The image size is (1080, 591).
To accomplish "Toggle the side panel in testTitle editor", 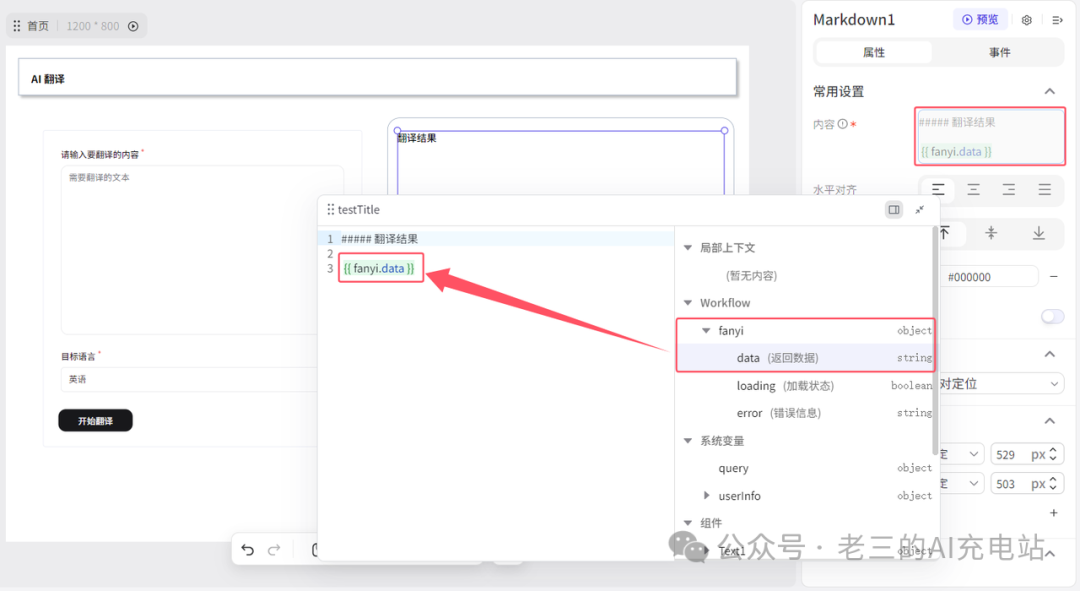I will pyautogui.click(x=893, y=209).
